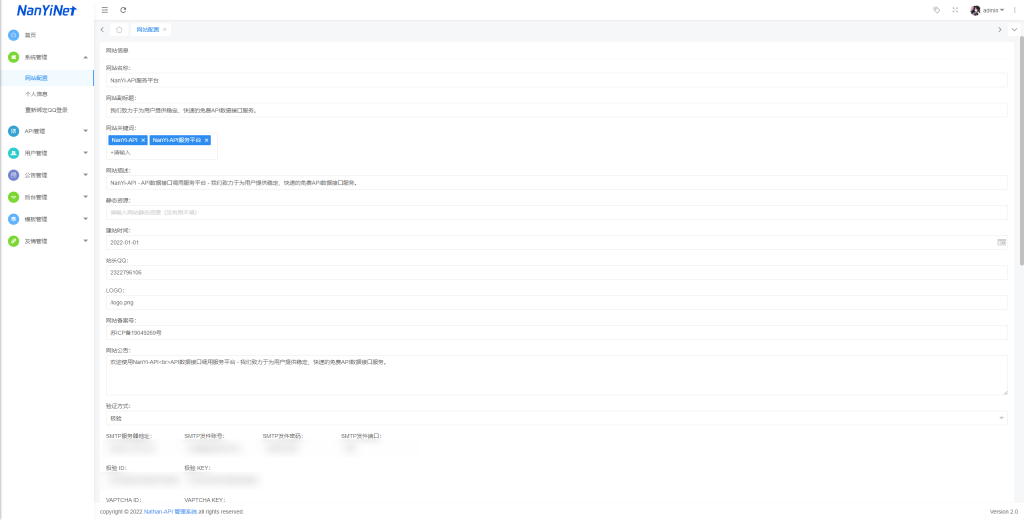Toggle fullscreen mode icon
The image size is (1024, 520).
955,10
